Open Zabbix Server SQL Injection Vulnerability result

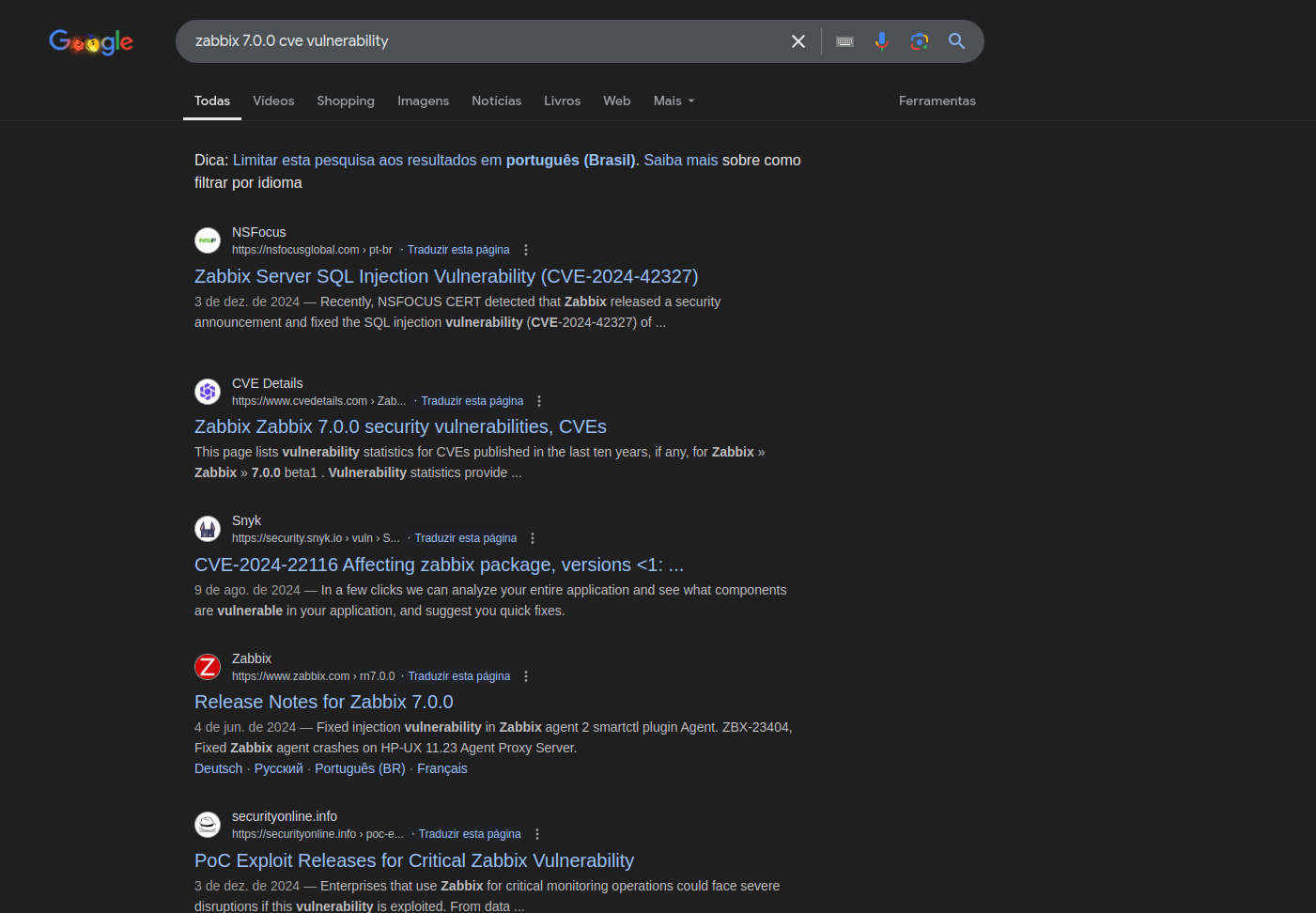[446, 276]
